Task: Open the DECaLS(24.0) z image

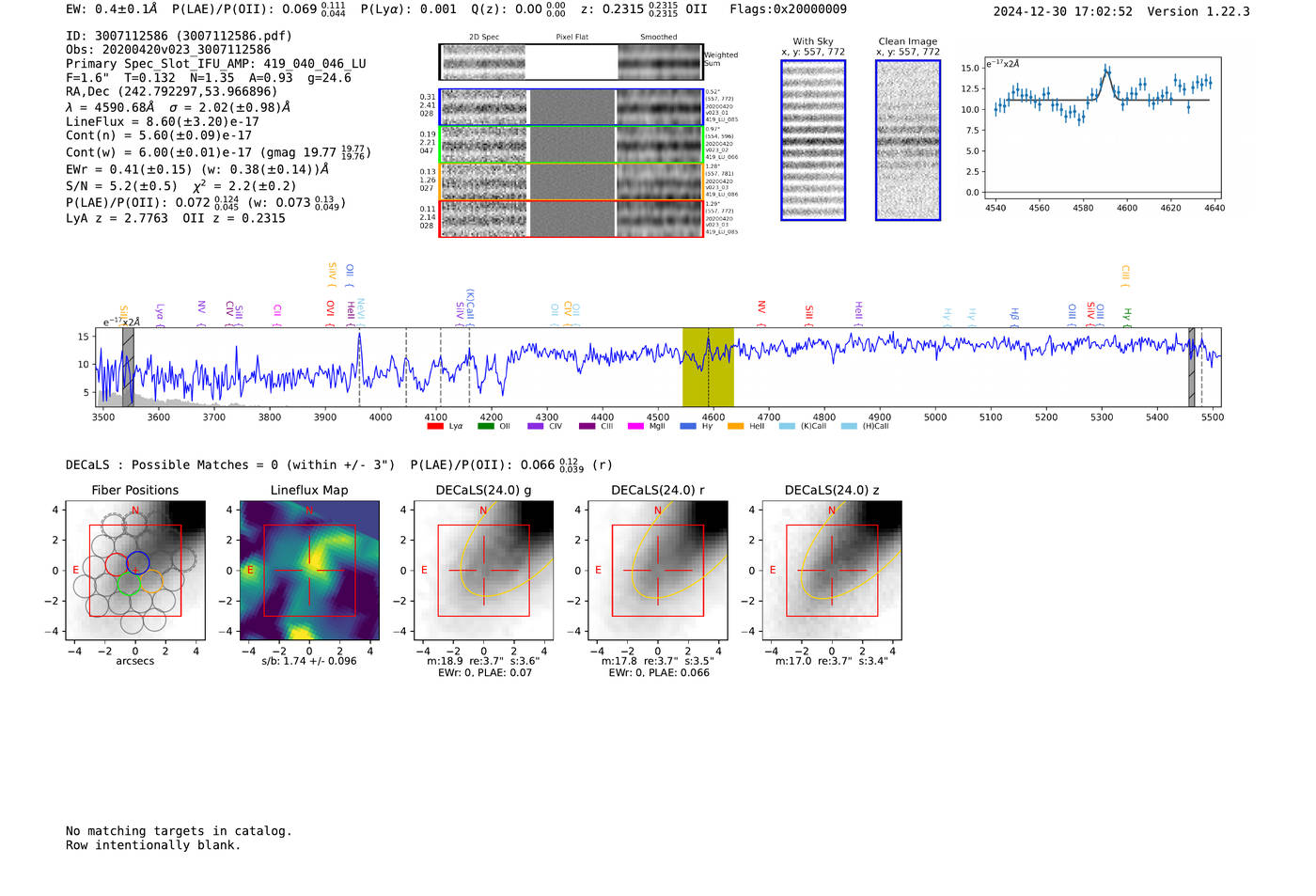Action: [832, 571]
